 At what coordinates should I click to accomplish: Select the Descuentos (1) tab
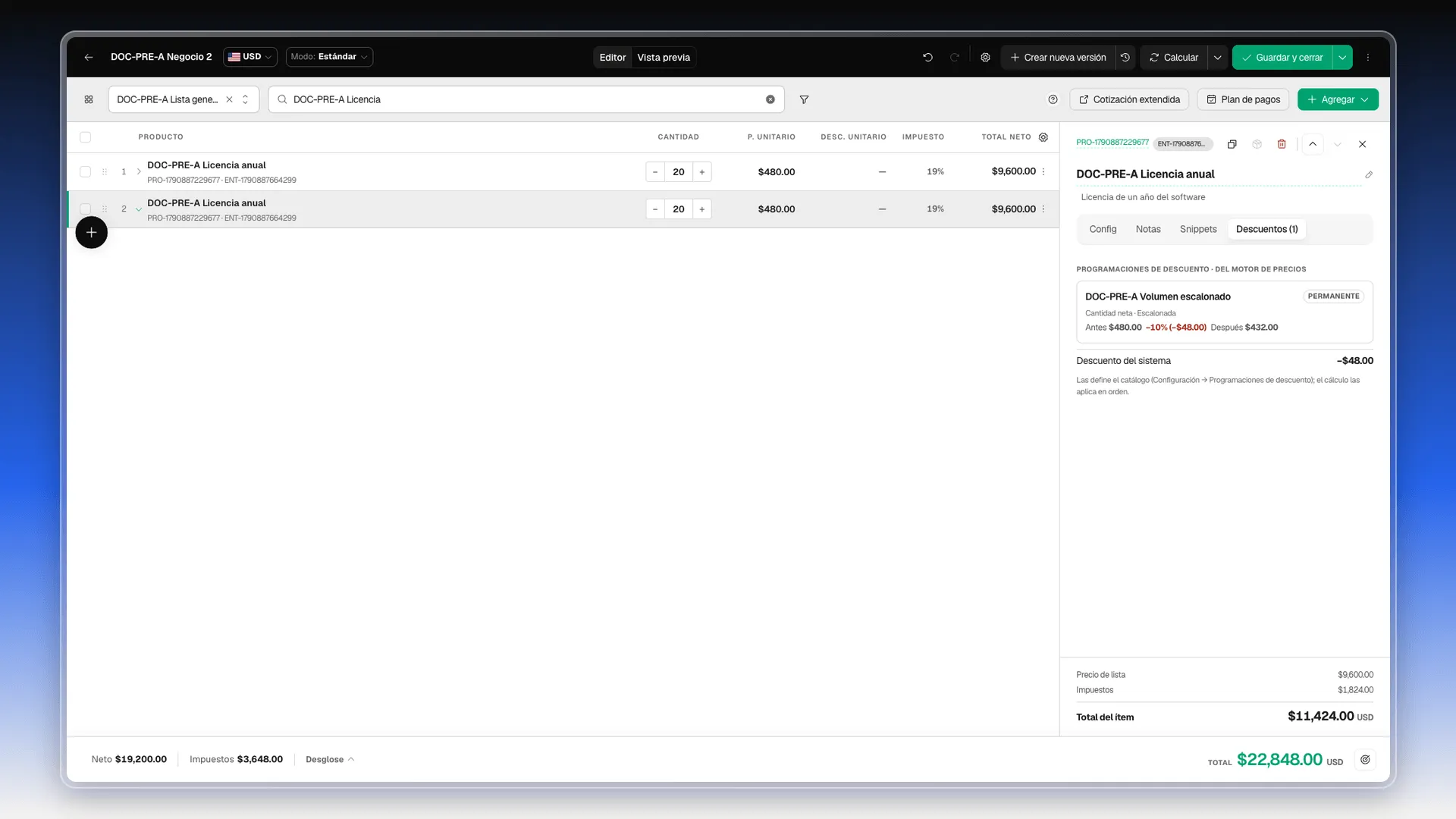click(x=1267, y=229)
